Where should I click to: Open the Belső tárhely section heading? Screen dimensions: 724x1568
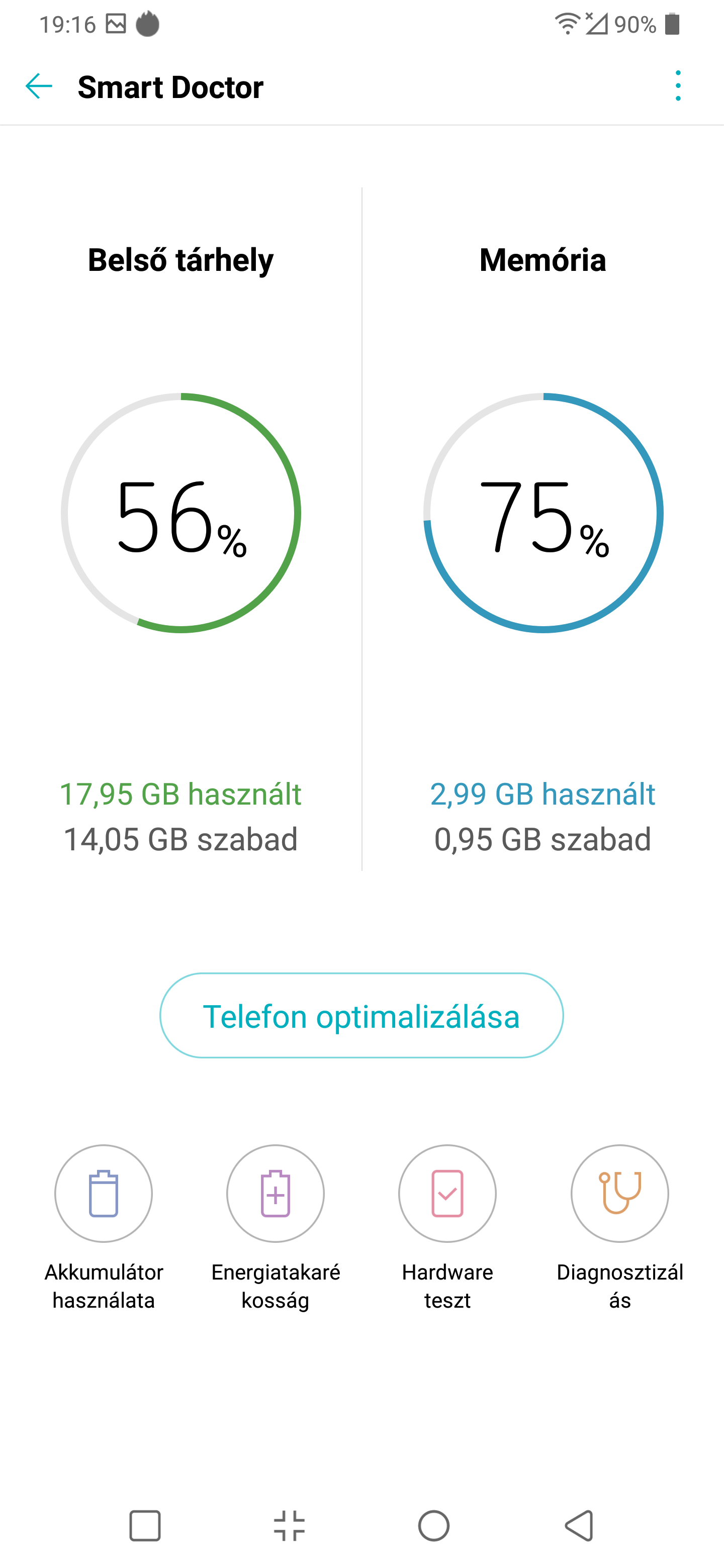pyautogui.click(x=181, y=260)
